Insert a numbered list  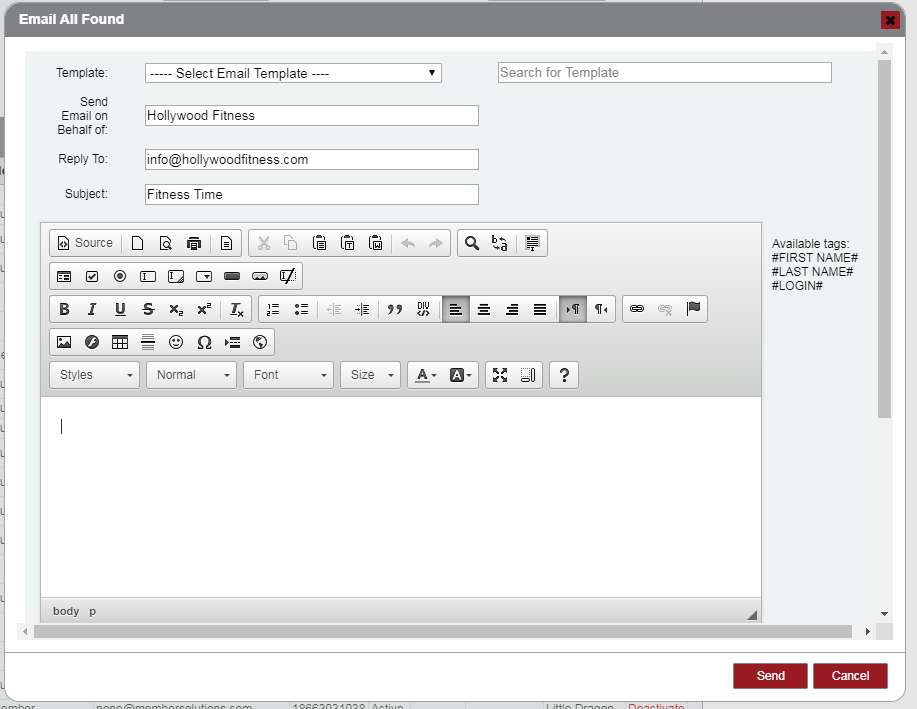pyautogui.click(x=273, y=309)
